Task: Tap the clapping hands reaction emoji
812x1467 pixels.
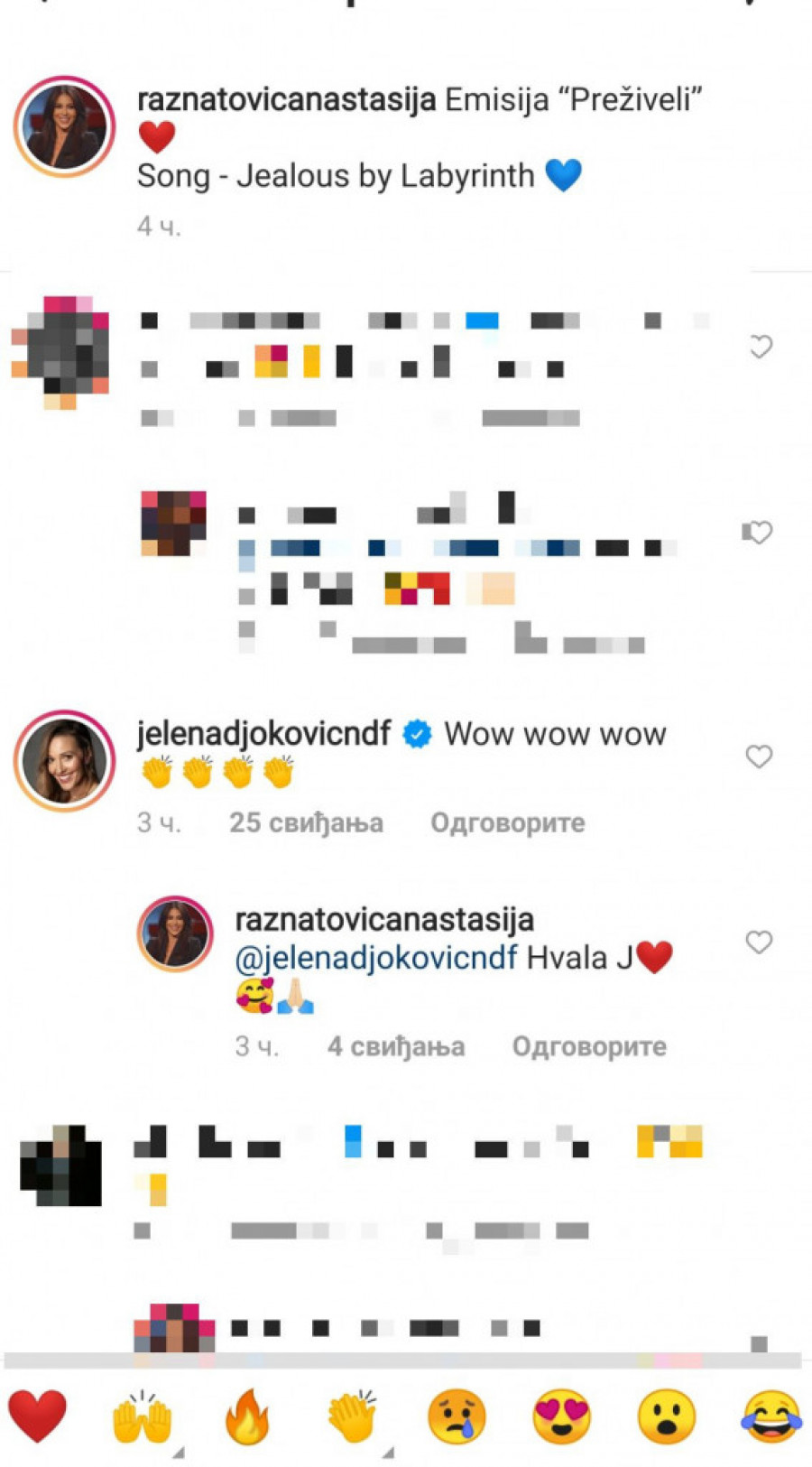Action: [352, 1416]
